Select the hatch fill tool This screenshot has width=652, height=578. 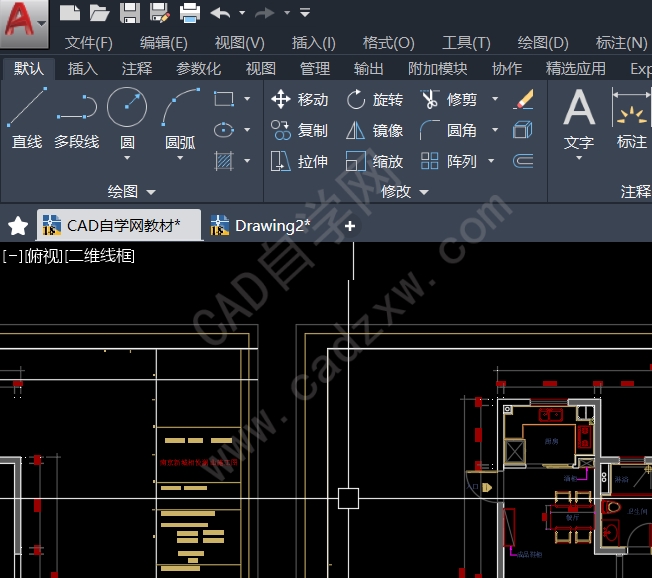(224, 161)
